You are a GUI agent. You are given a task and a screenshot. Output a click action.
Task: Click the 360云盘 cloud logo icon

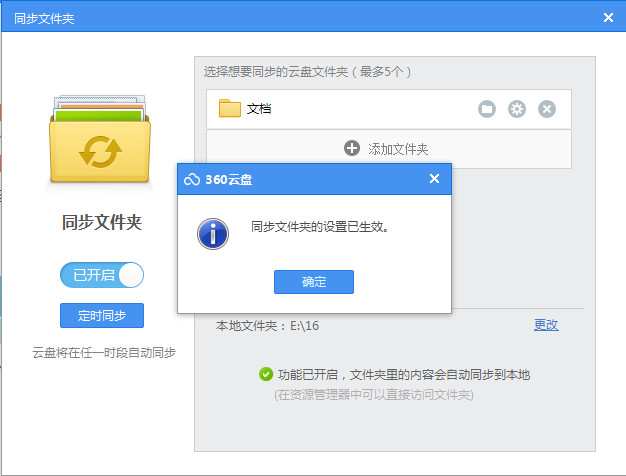point(192,179)
